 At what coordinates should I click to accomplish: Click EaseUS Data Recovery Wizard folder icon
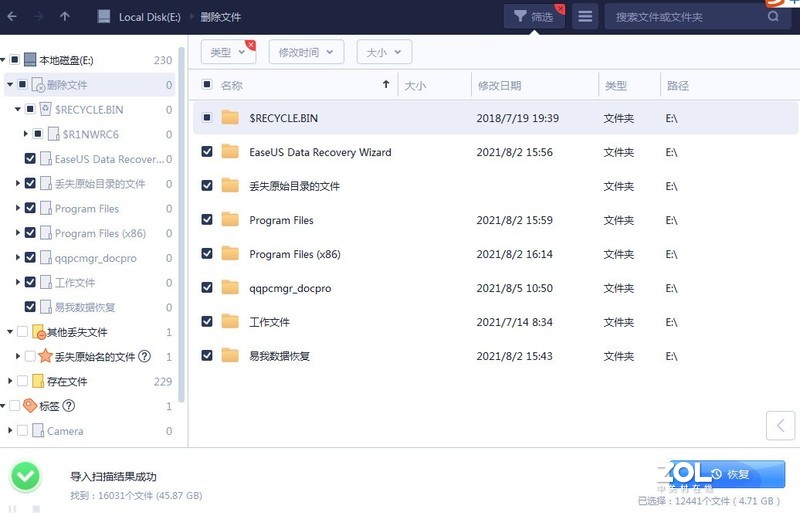pyautogui.click(x=230, y=152)
